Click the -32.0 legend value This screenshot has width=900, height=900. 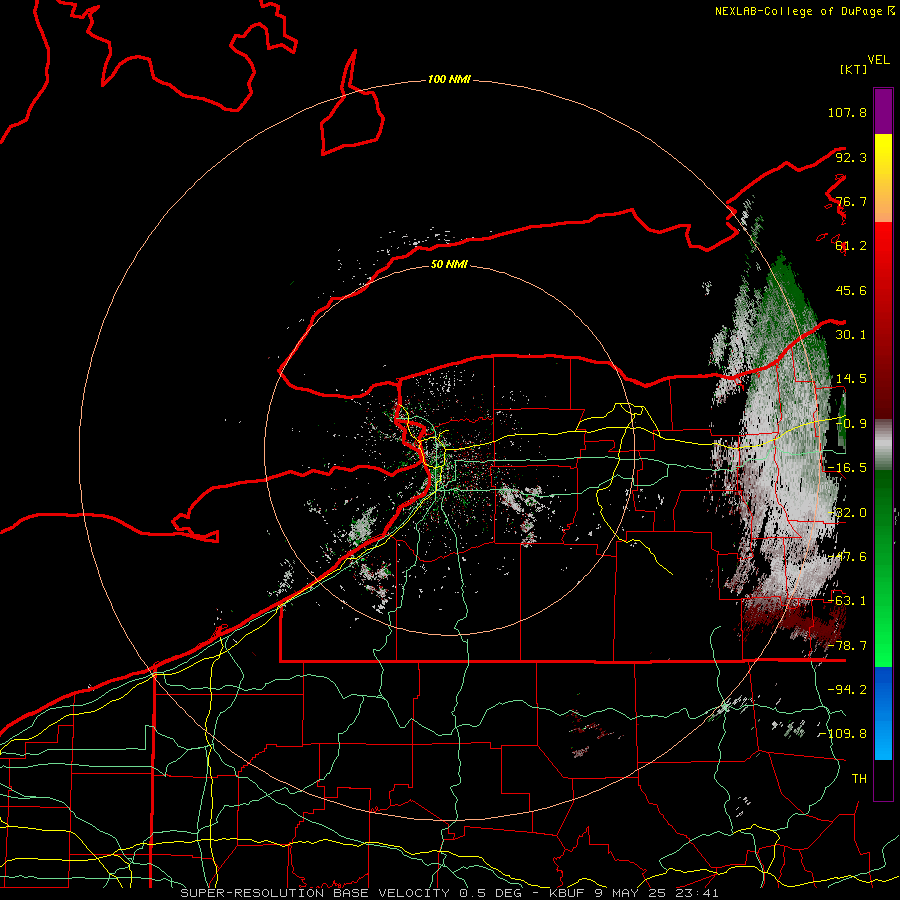coord(847,513)
